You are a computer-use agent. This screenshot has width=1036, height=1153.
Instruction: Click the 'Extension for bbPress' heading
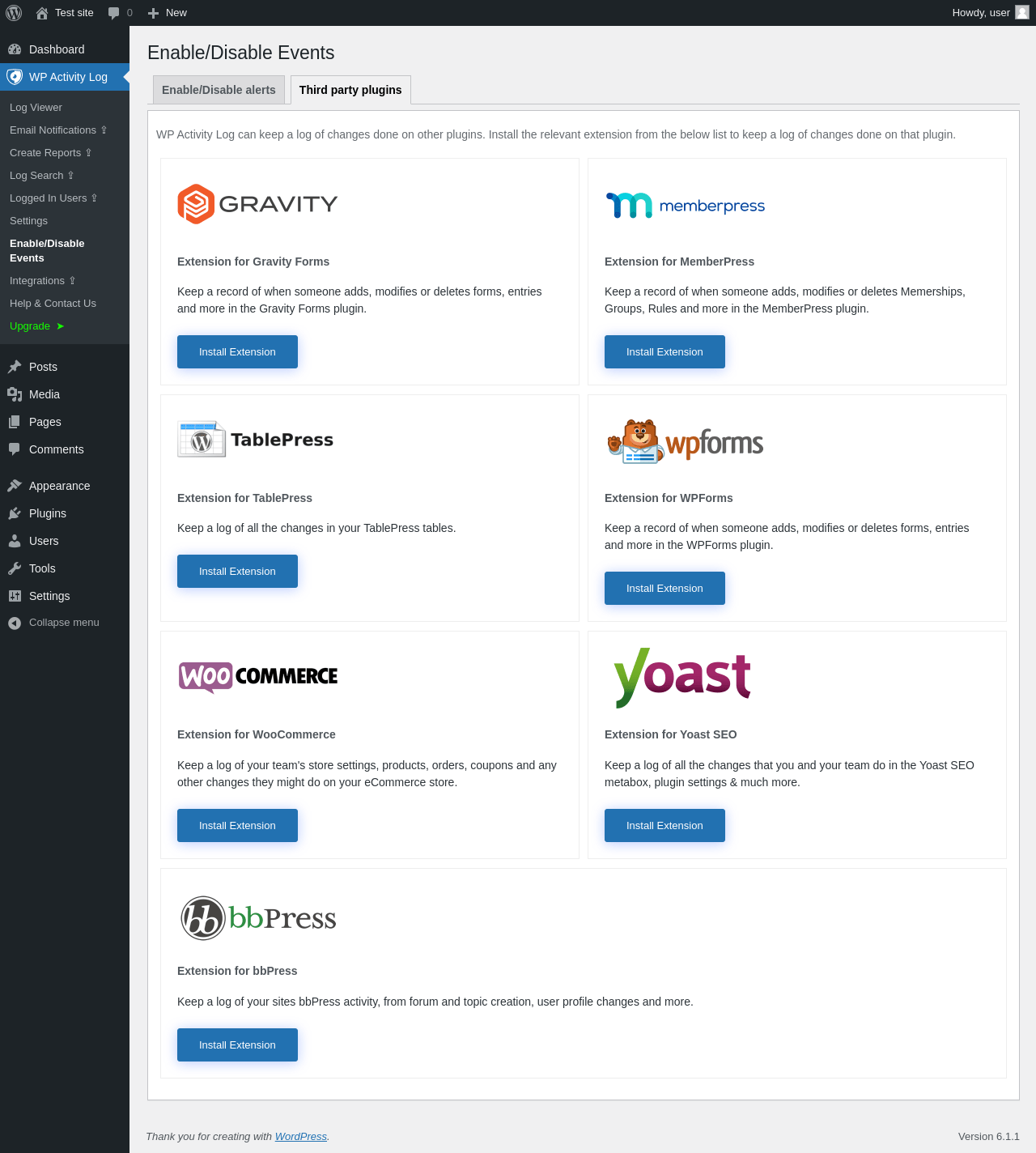(x=237, y=971)
